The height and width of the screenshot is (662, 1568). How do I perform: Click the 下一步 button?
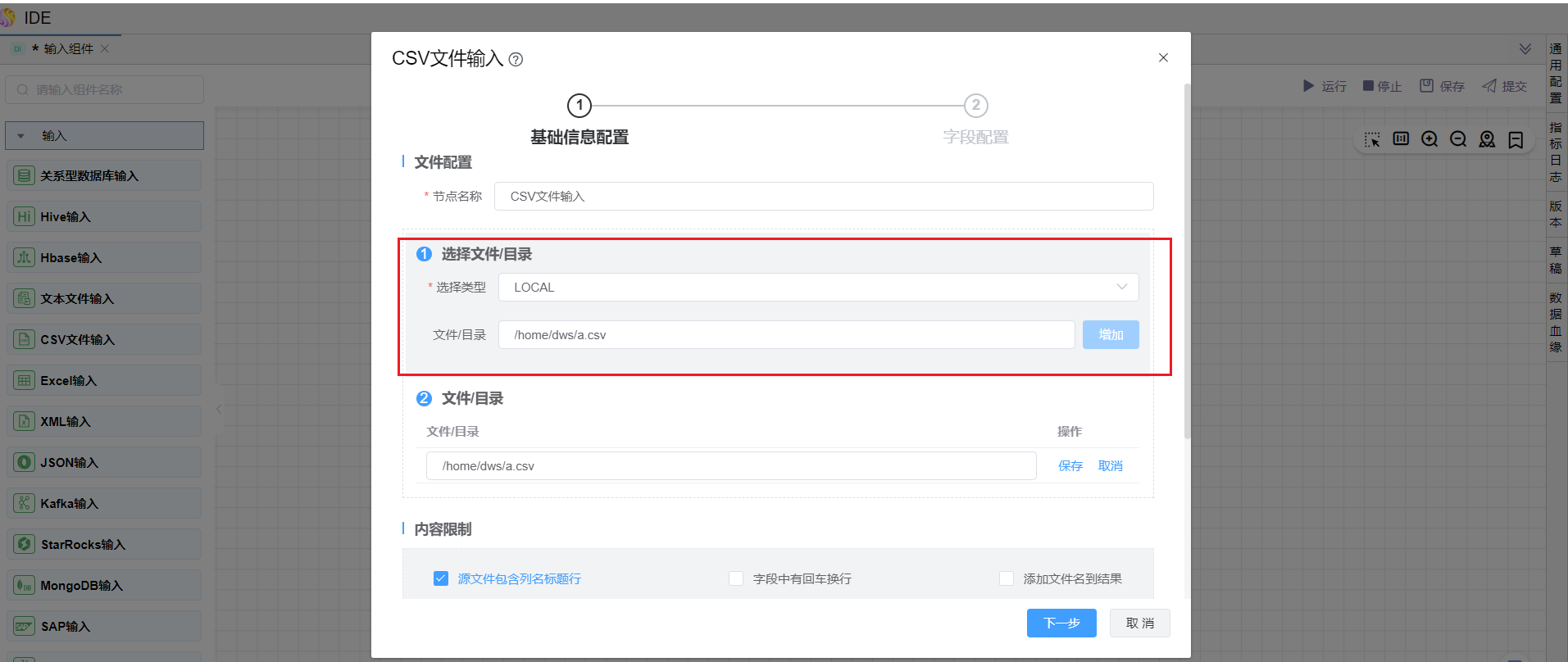(1061, 623)
